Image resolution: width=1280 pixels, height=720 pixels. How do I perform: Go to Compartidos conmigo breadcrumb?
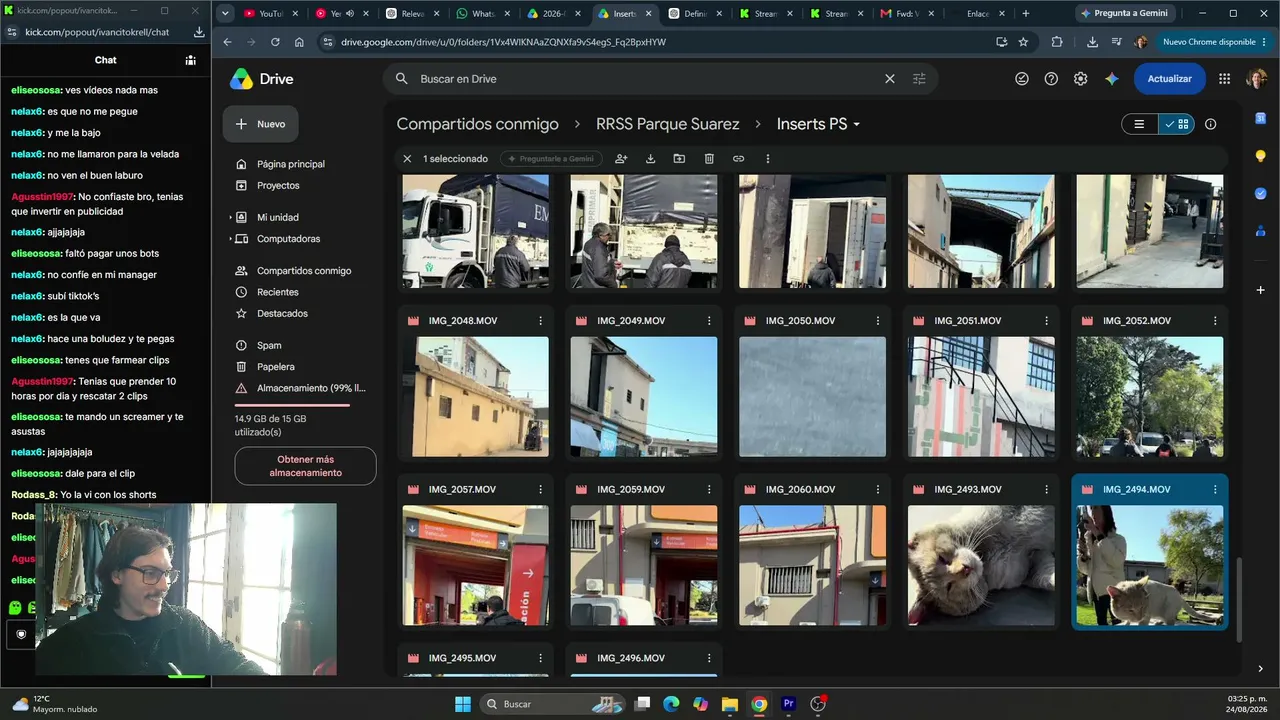click(x=478, y=124)
